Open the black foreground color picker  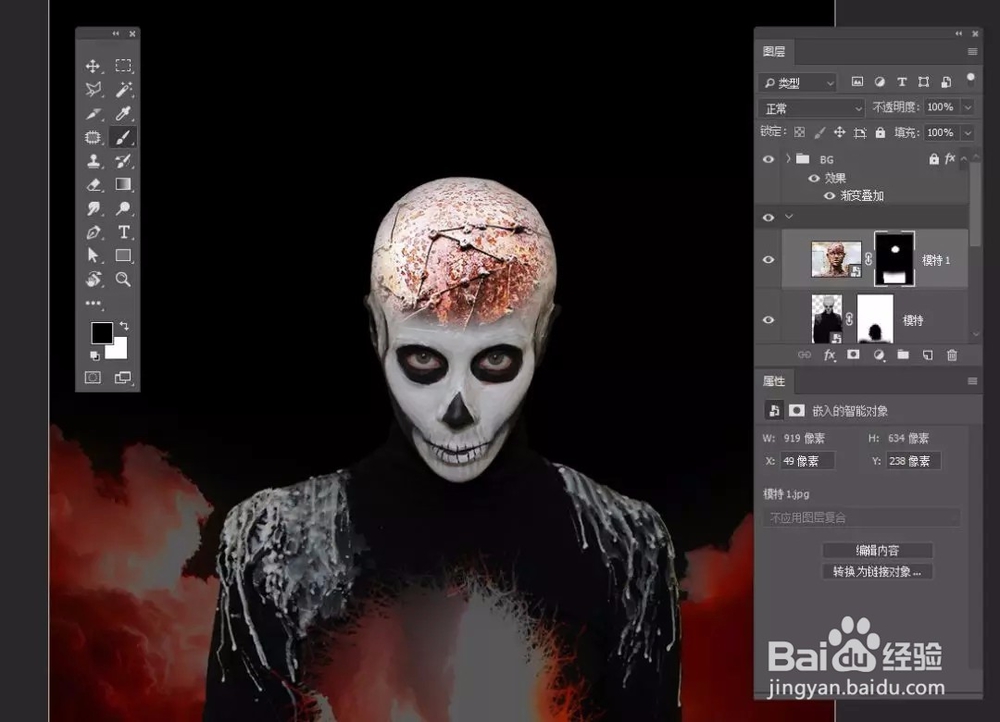pos(101,332)
